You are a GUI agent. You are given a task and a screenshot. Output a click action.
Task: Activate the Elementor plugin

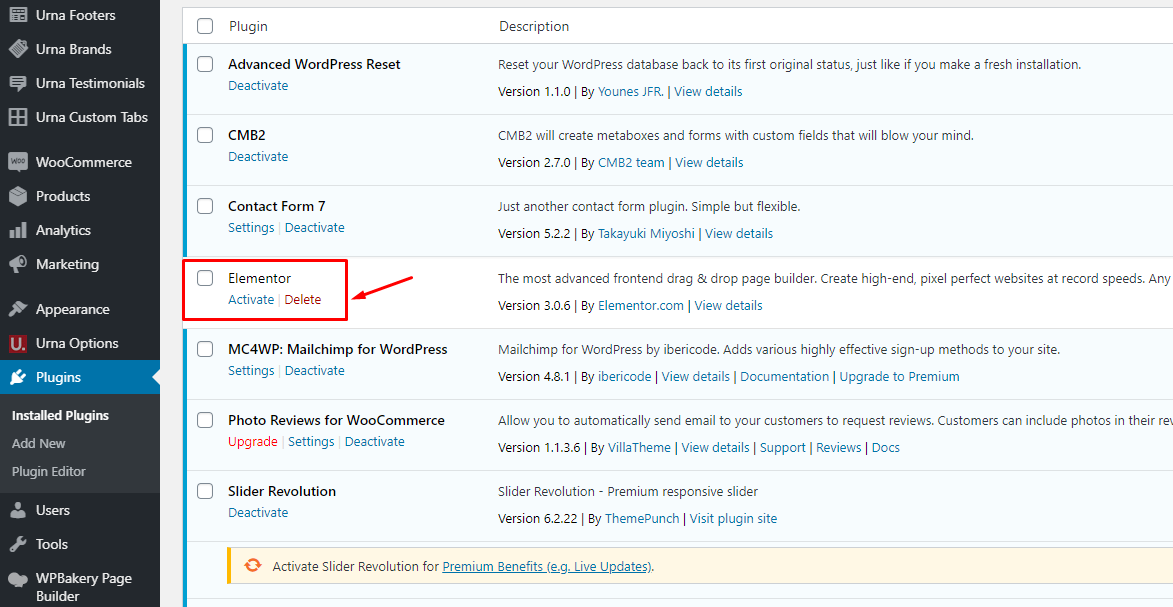(x=251, y=299)
